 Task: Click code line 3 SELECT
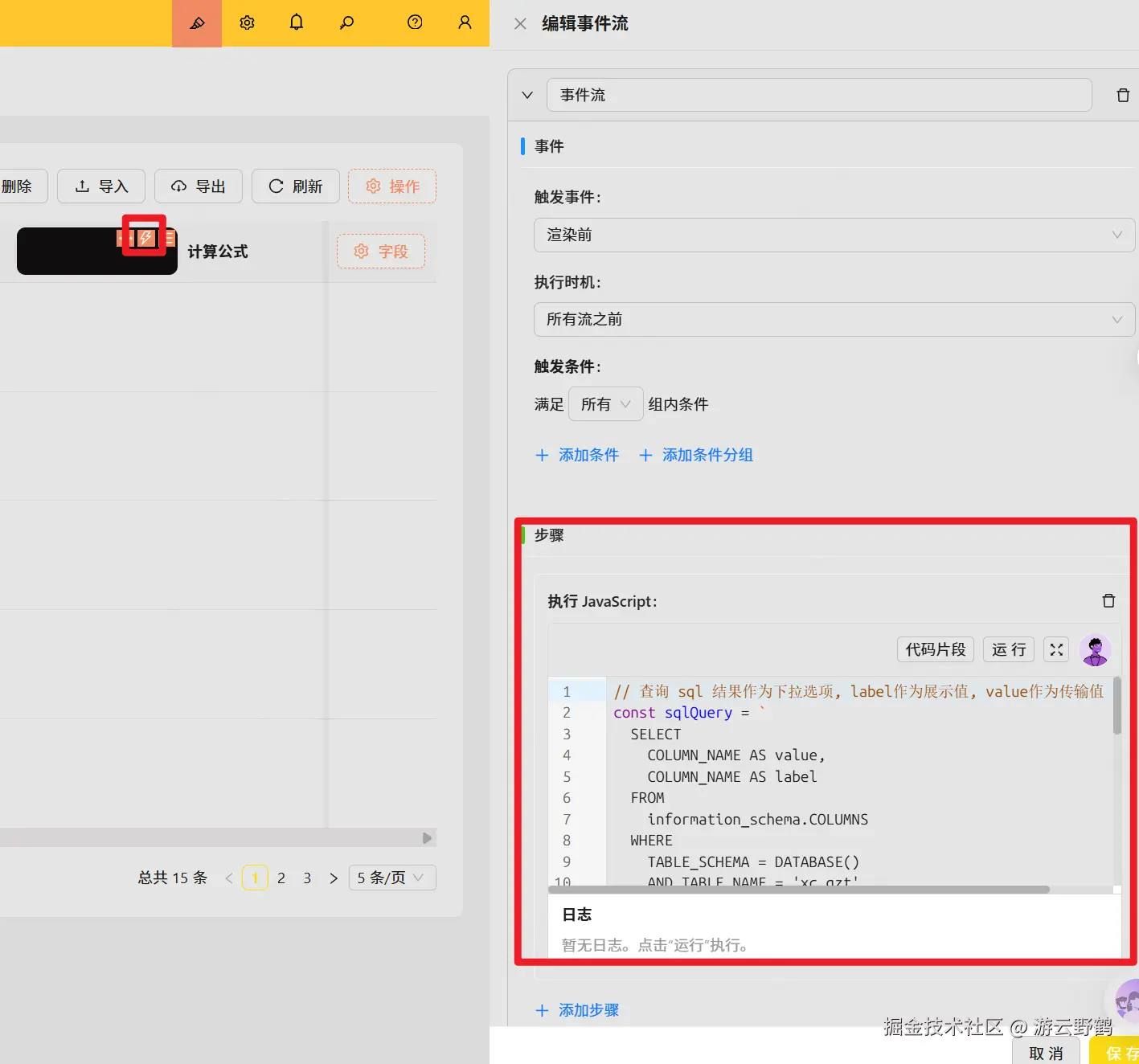click(656, 735)
